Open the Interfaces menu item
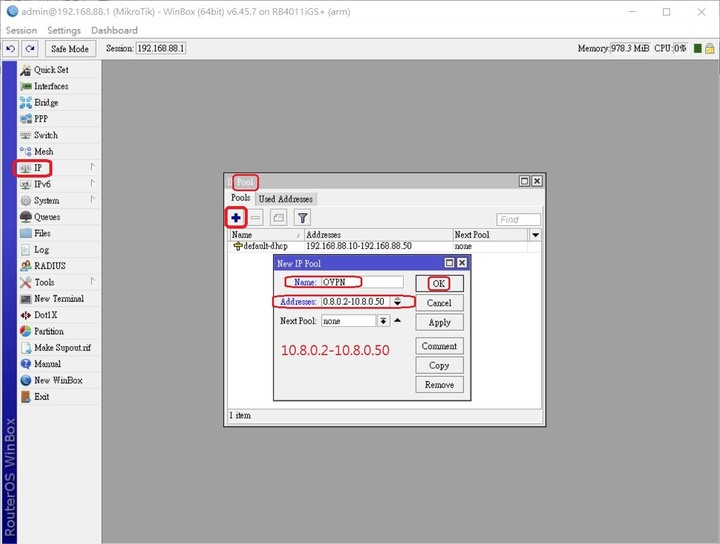This screenshot has height=544, width=720. [59, 86]
